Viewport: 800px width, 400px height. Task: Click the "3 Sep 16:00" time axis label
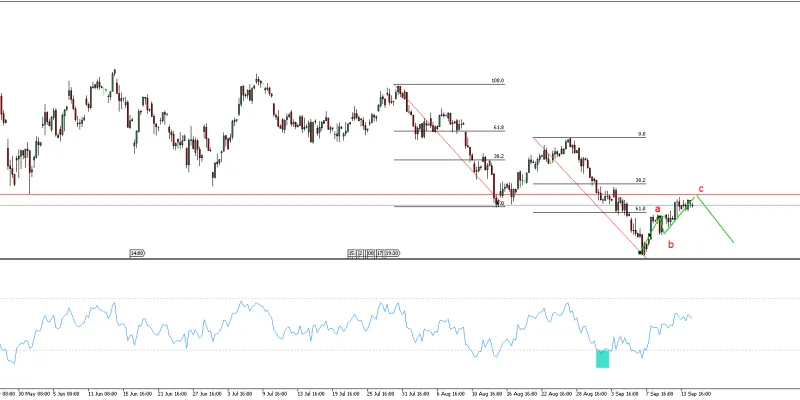625,394
